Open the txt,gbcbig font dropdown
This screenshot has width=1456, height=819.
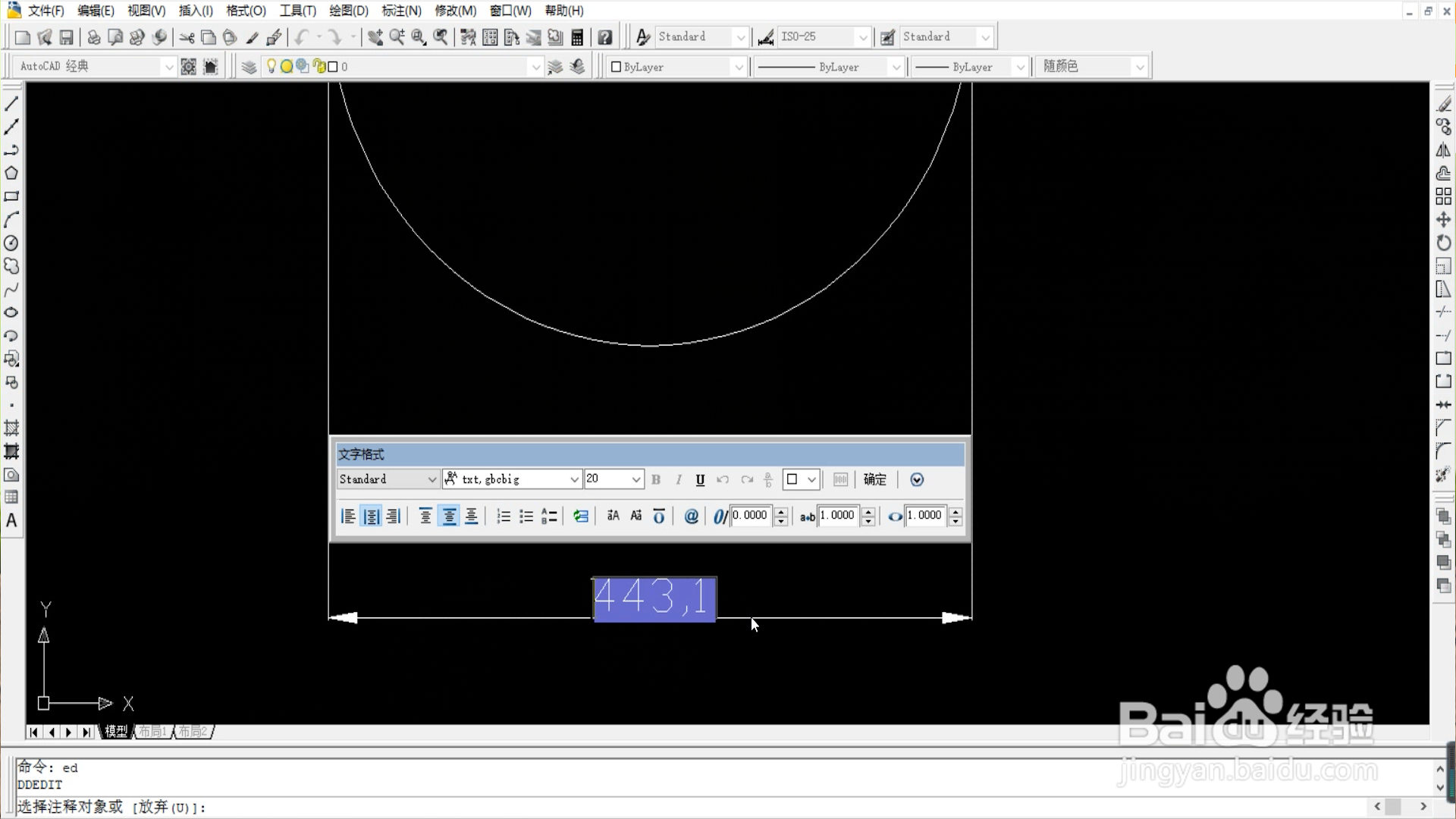click(574, 479)
